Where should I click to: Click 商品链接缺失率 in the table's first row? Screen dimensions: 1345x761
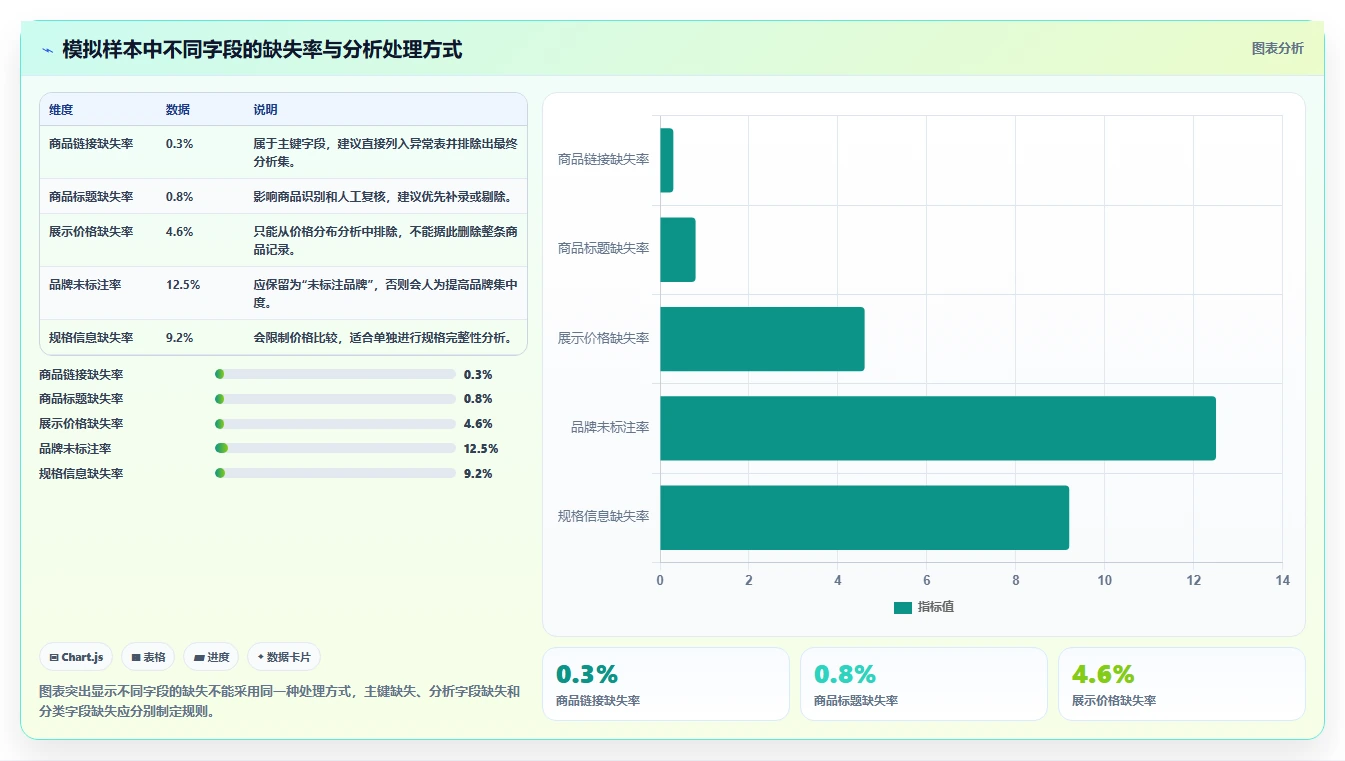(91, 143)
